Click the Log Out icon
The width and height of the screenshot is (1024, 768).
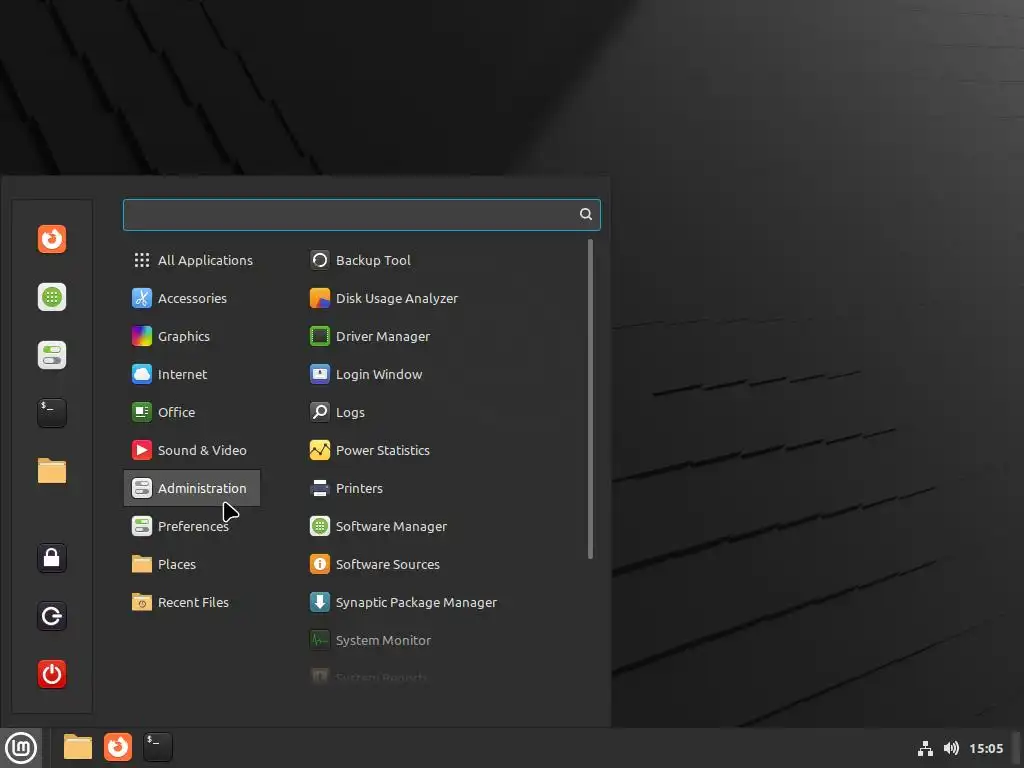(52, 616)
